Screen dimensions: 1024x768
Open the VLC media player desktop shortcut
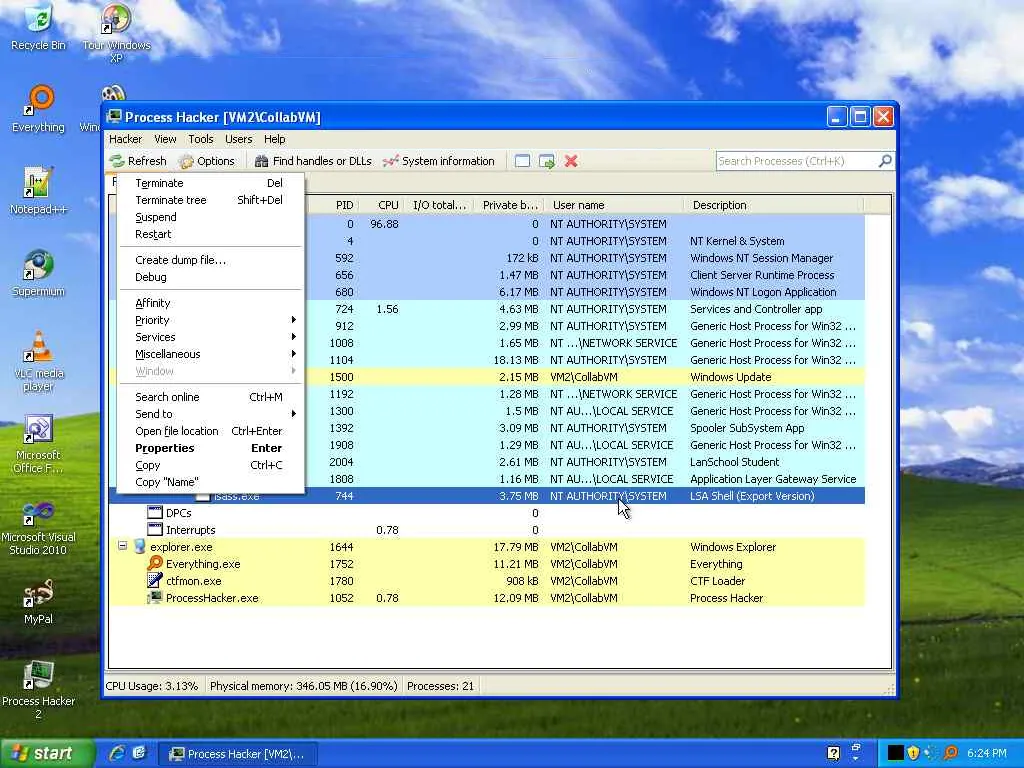[x=38, y=360]
